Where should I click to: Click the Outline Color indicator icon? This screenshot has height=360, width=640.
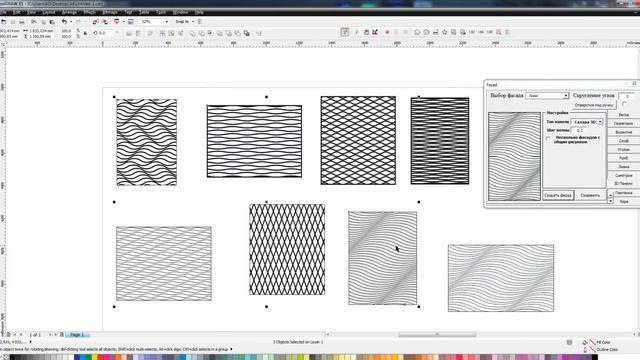click(585, 350)
